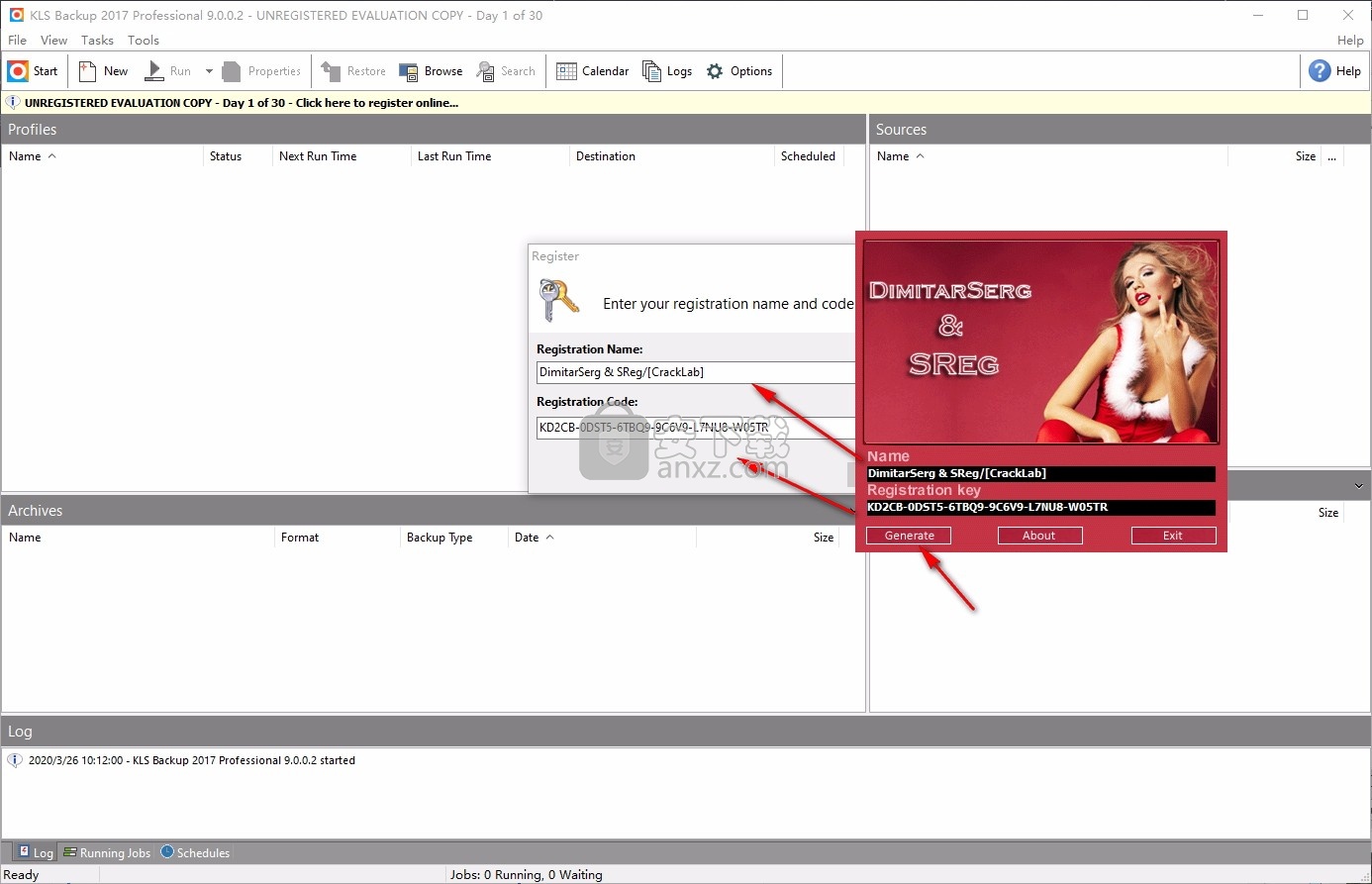The width and height of the screenshot is (1372, 884).
Task: Click the info icon in evaluation bar
Action: pos(13,103)
